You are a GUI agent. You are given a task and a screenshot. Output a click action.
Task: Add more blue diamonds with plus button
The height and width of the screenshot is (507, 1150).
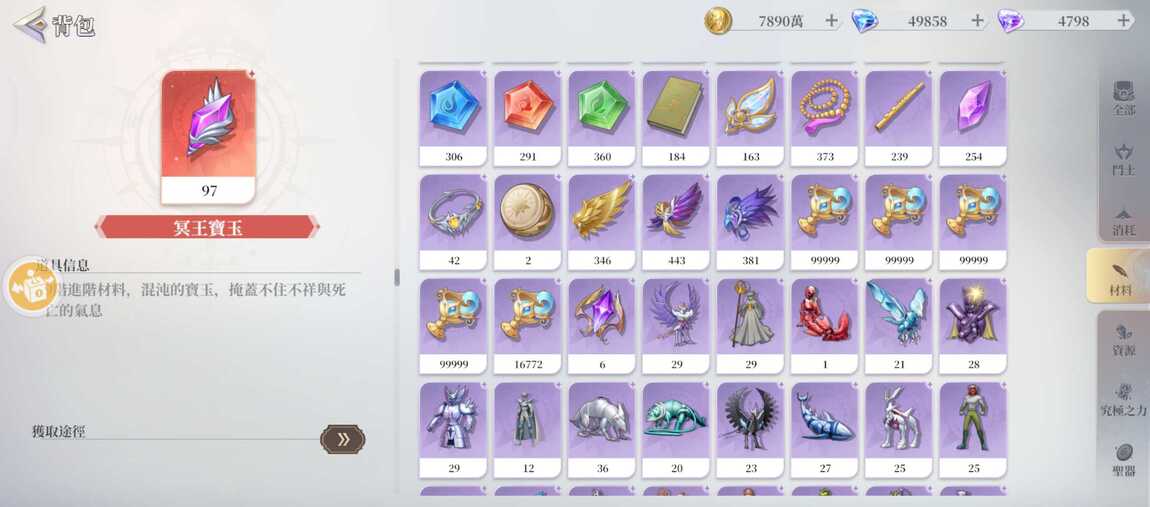click(x=977, y=21)
